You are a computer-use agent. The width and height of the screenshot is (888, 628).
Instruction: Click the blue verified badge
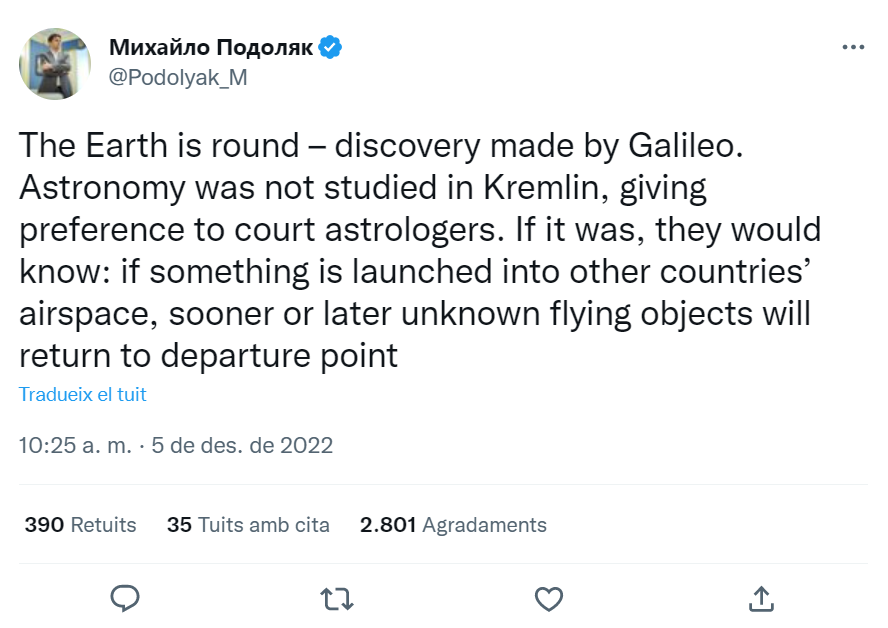pyautogui.click(x=331, y=47)
